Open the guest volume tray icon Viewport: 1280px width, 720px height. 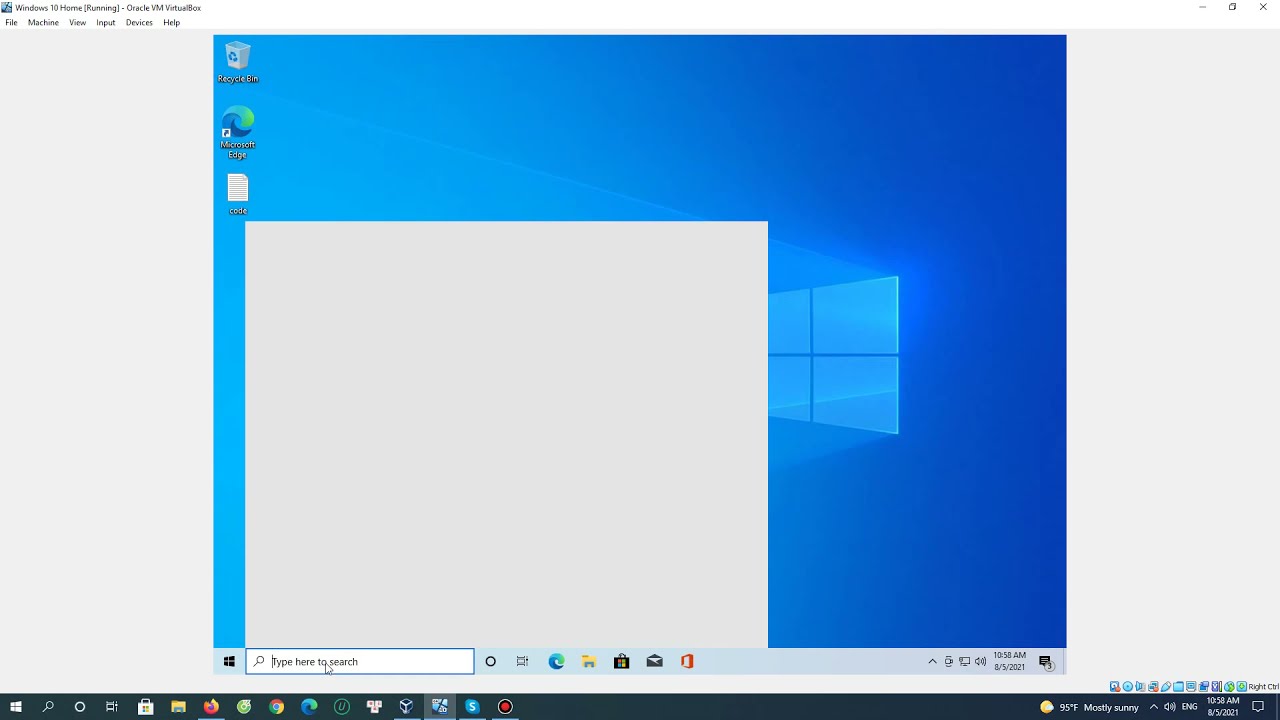[980, 661]
